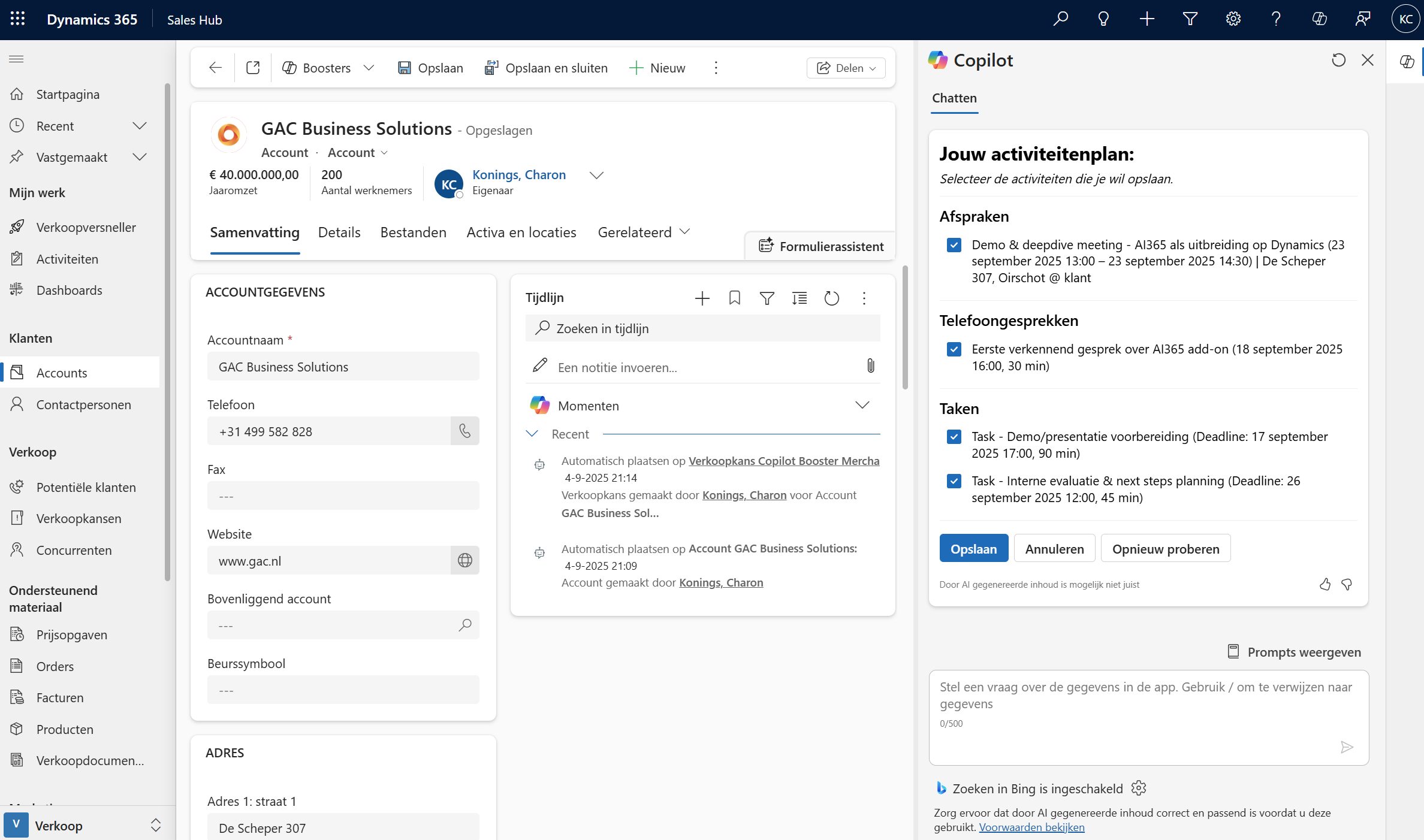Refresh the Tijdlijn timeline

[831, 298]
